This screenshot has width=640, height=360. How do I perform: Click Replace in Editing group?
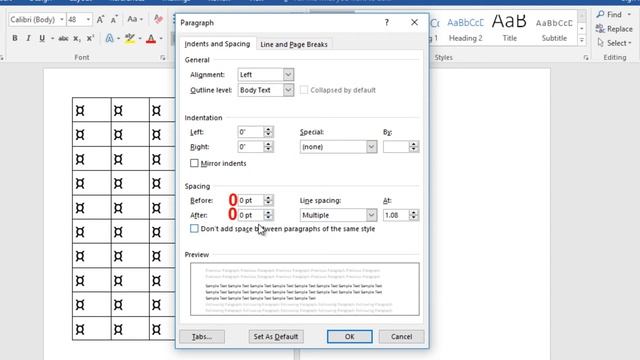613,29
